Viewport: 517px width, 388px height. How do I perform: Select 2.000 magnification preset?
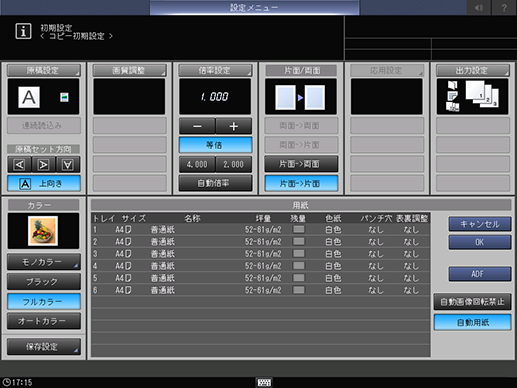(x=234, y=164)
